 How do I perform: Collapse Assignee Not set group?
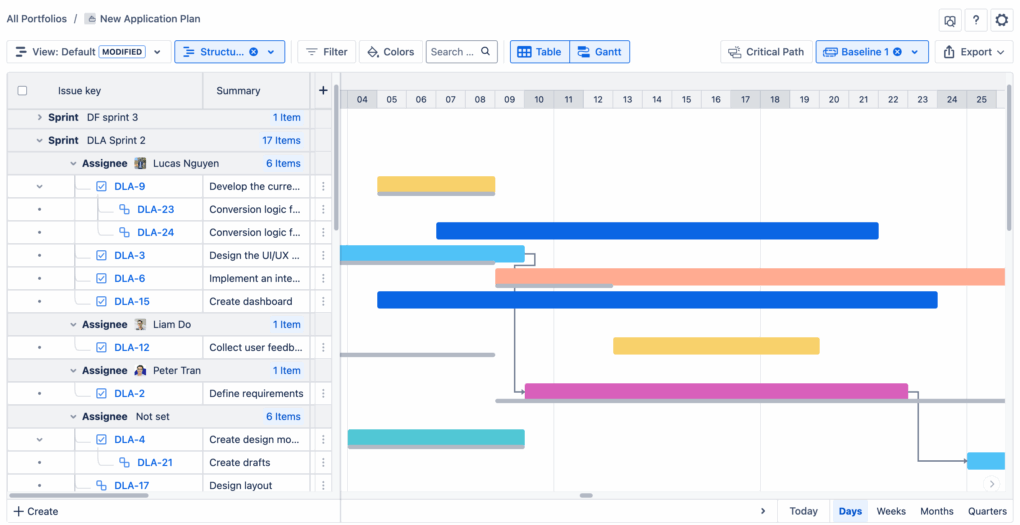tap(74, 416)
